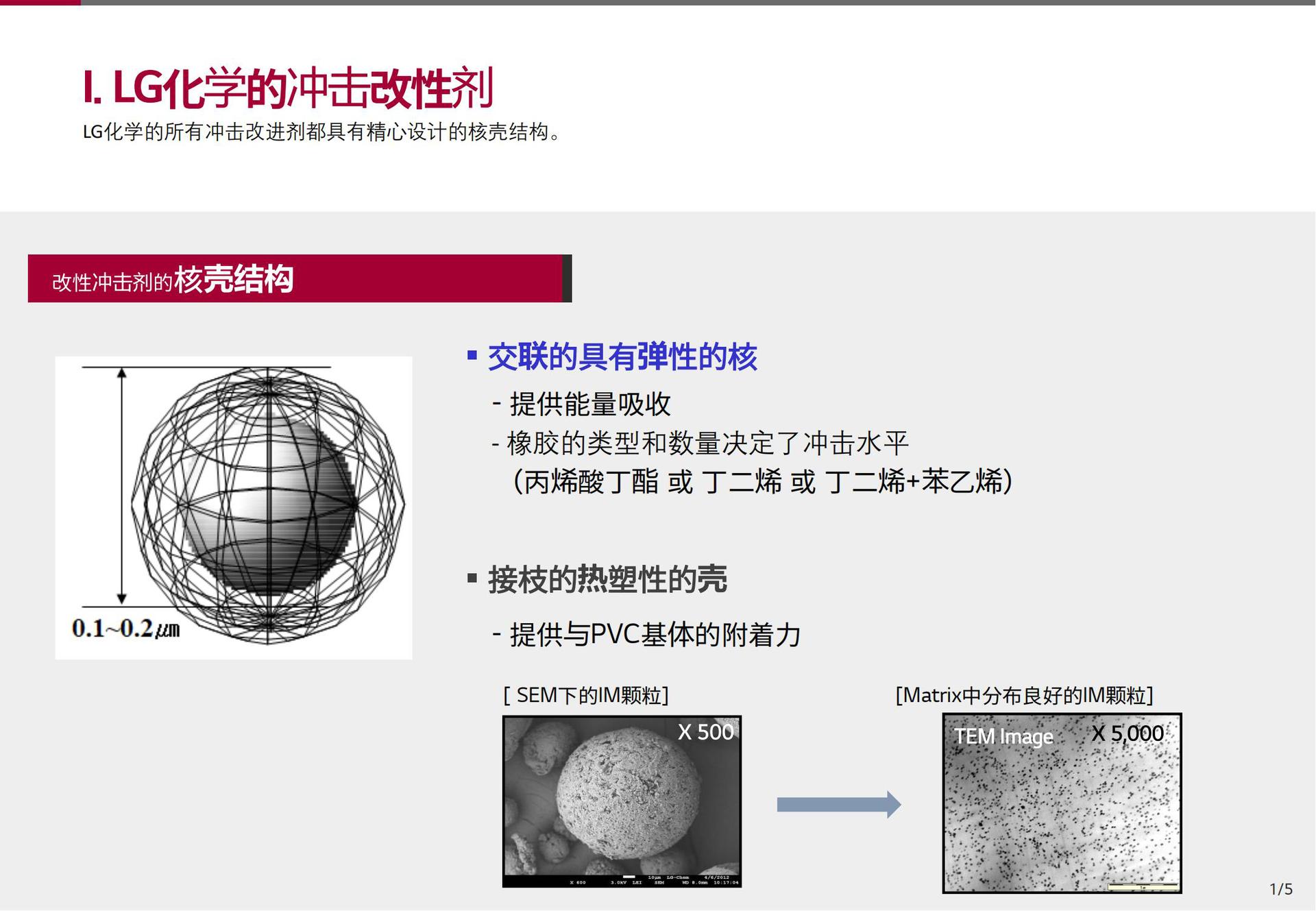Click the caption '[Matrix中分布良好的IM颗粒]'
1316x911 pixels.
[x=1024, y=696]
